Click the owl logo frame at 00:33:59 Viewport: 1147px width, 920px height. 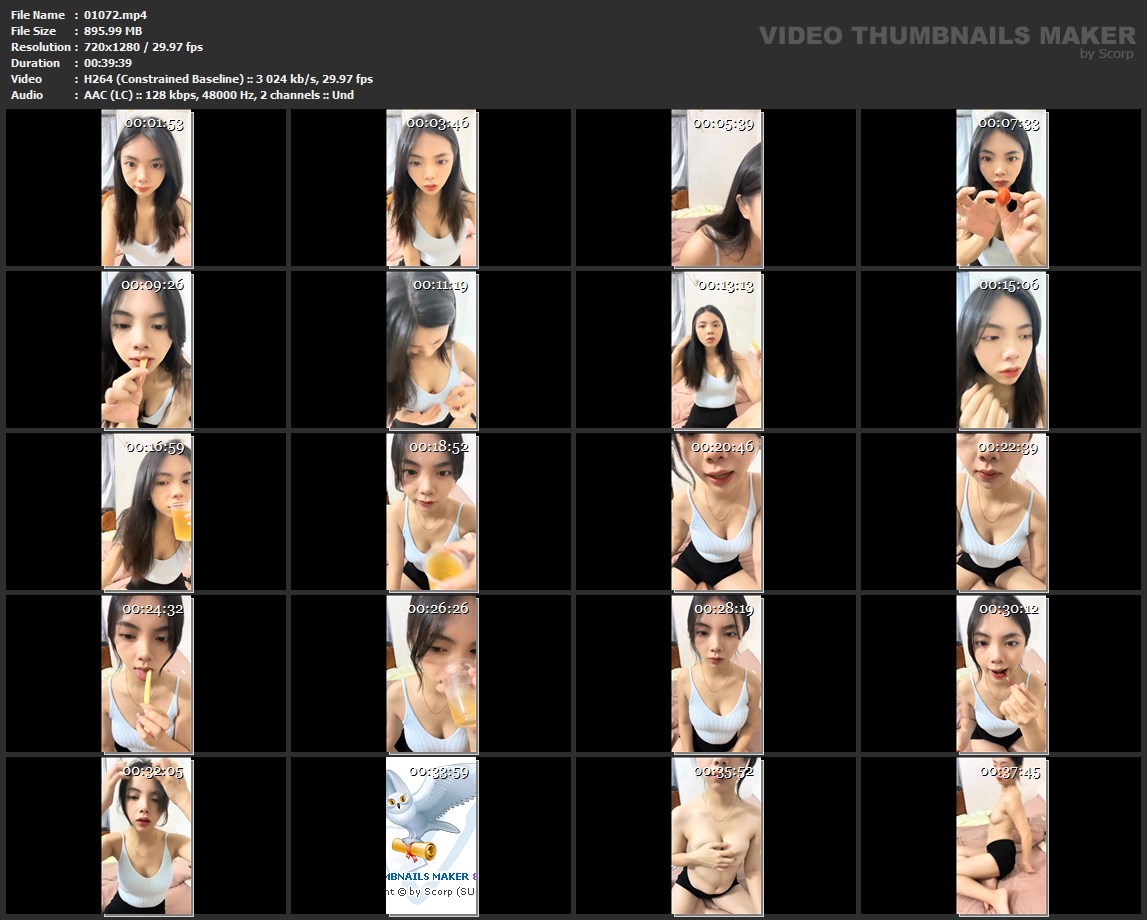pos(432,836)
